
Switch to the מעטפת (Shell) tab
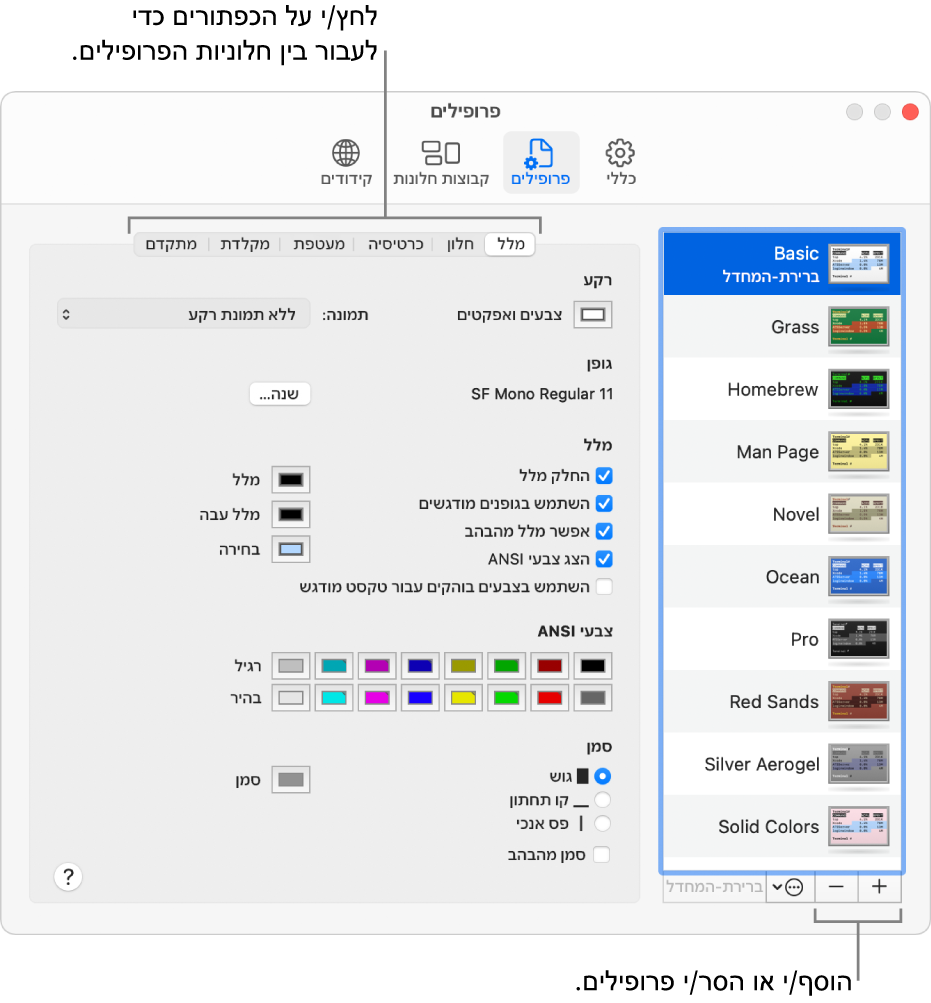[x=319, y=244]
